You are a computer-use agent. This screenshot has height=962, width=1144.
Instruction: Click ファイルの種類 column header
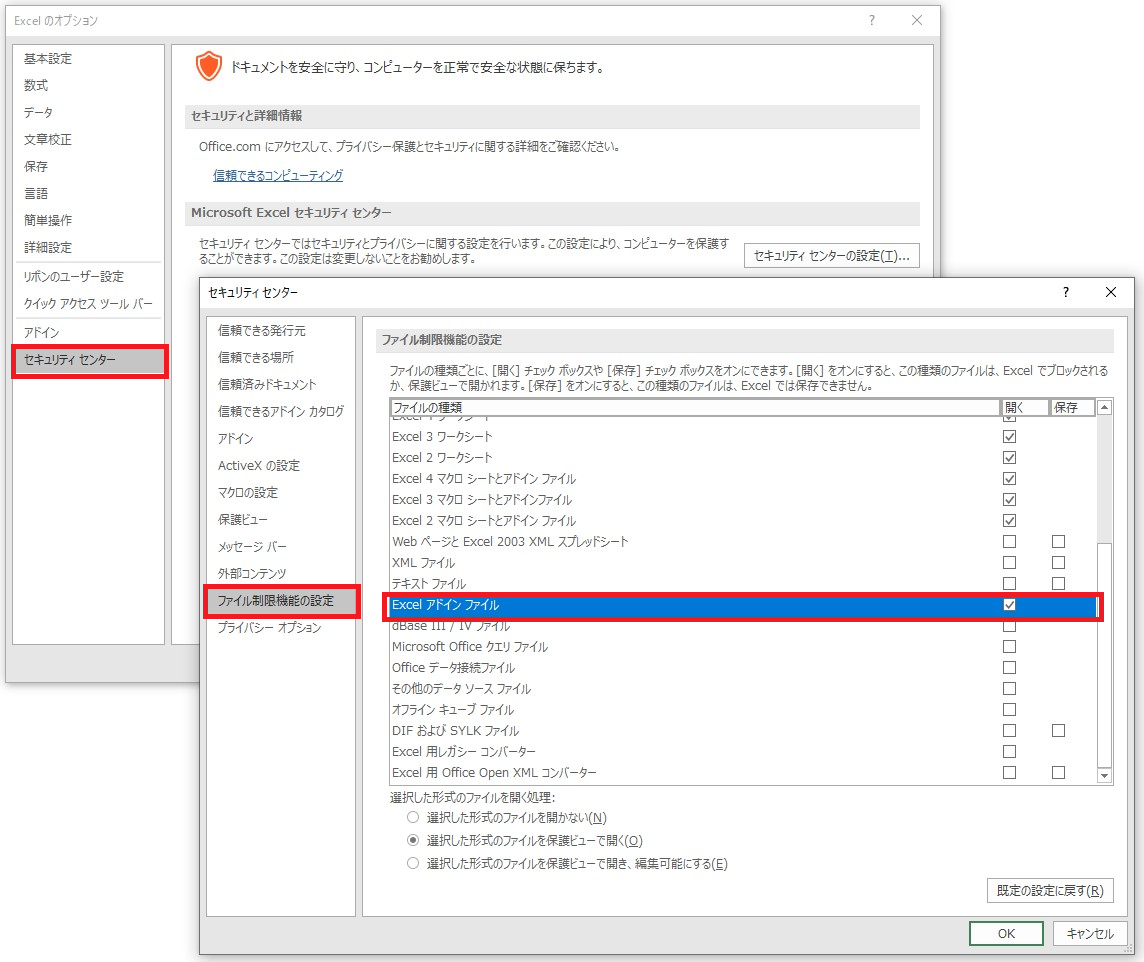point(695,408)
